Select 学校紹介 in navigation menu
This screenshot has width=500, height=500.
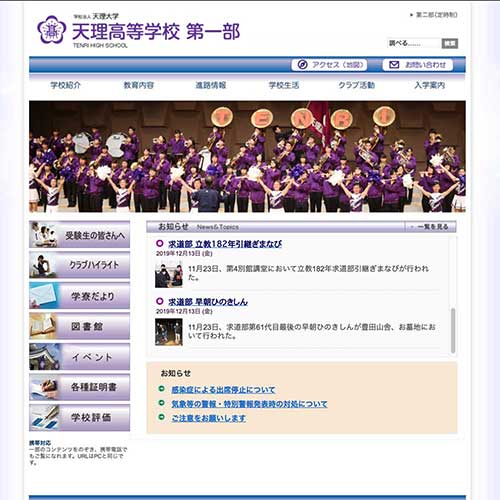tap(66, 85)
